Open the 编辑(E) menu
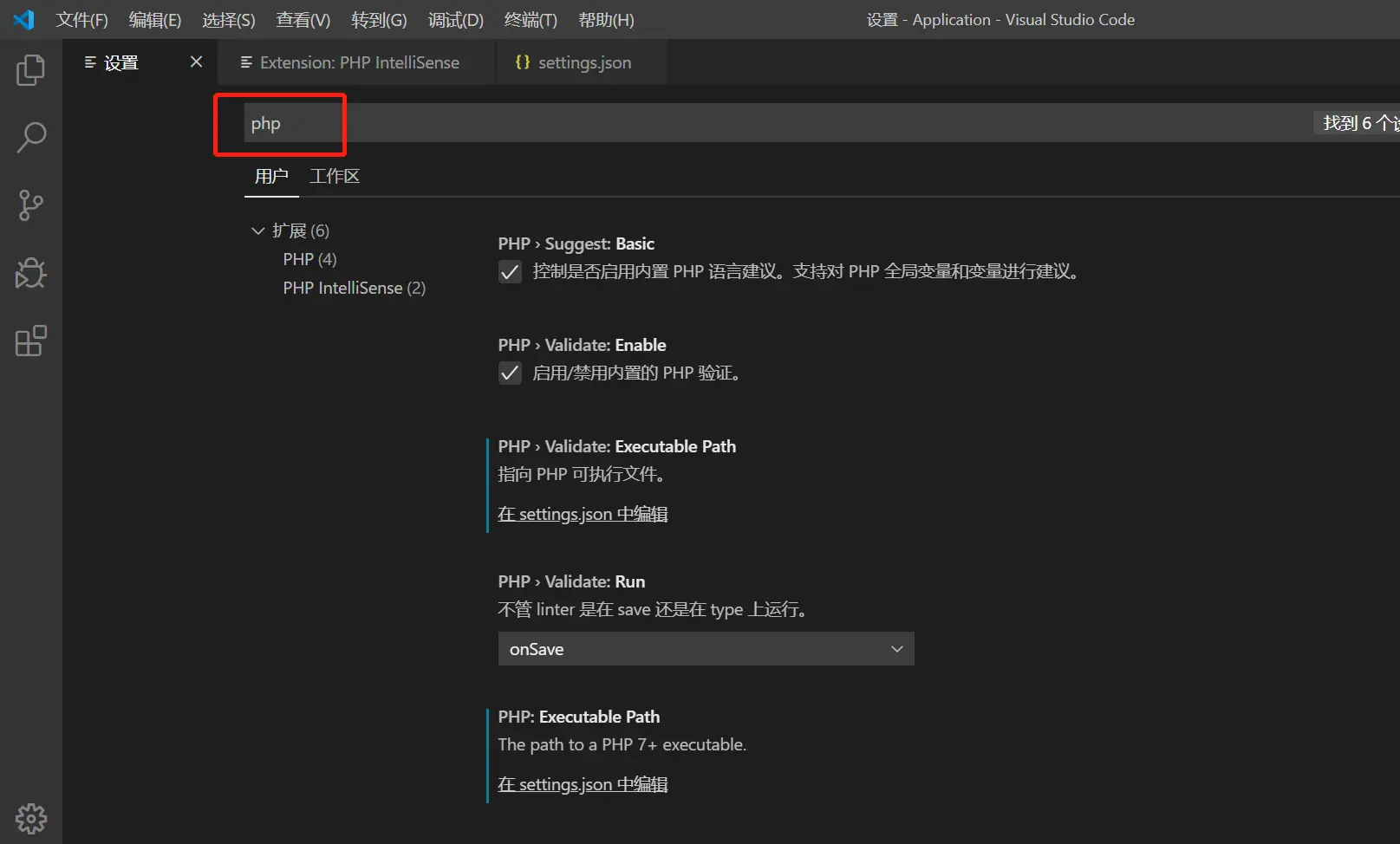Screen dimensions: 1400x844 point(154,20)
